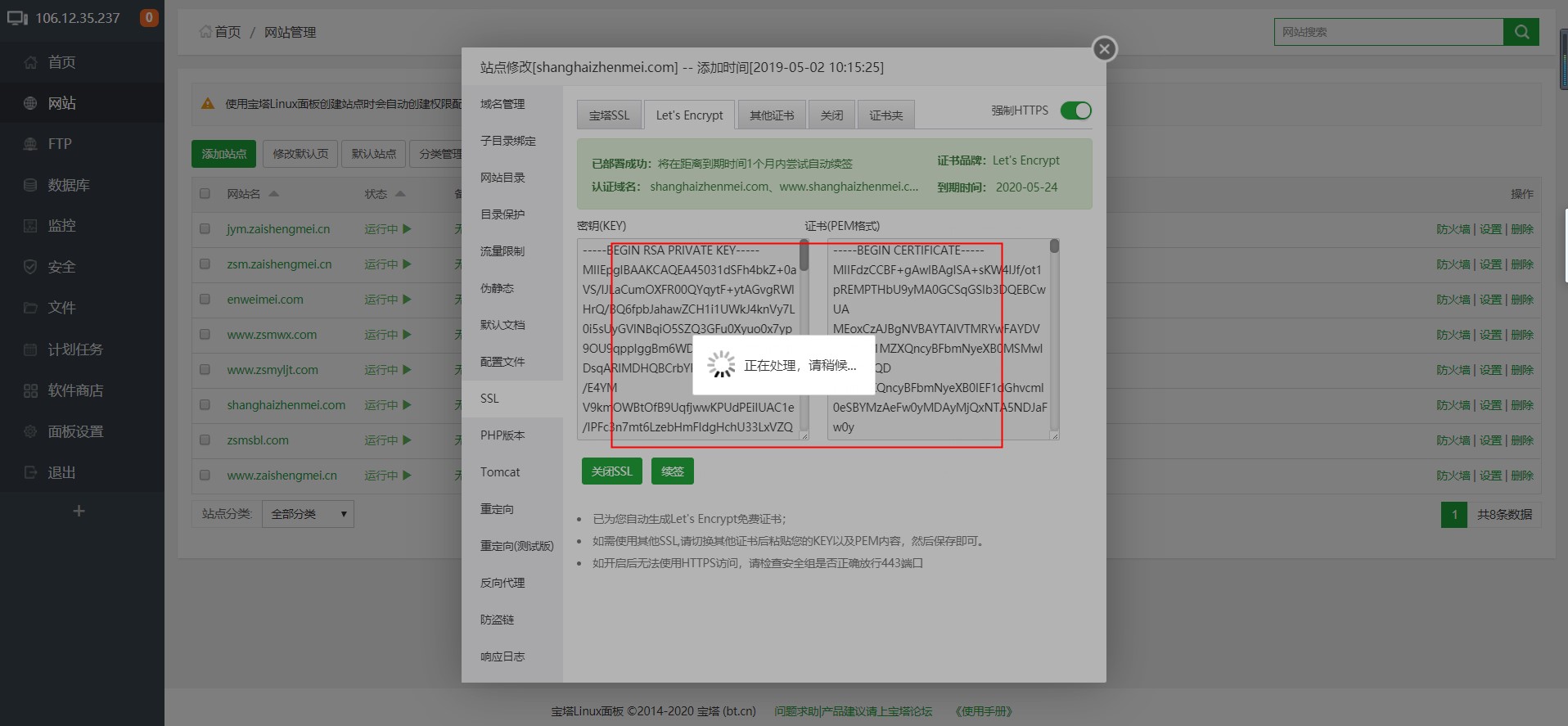
Task: Open 域名管理 in dialog menu
Action: coord(512,104)
